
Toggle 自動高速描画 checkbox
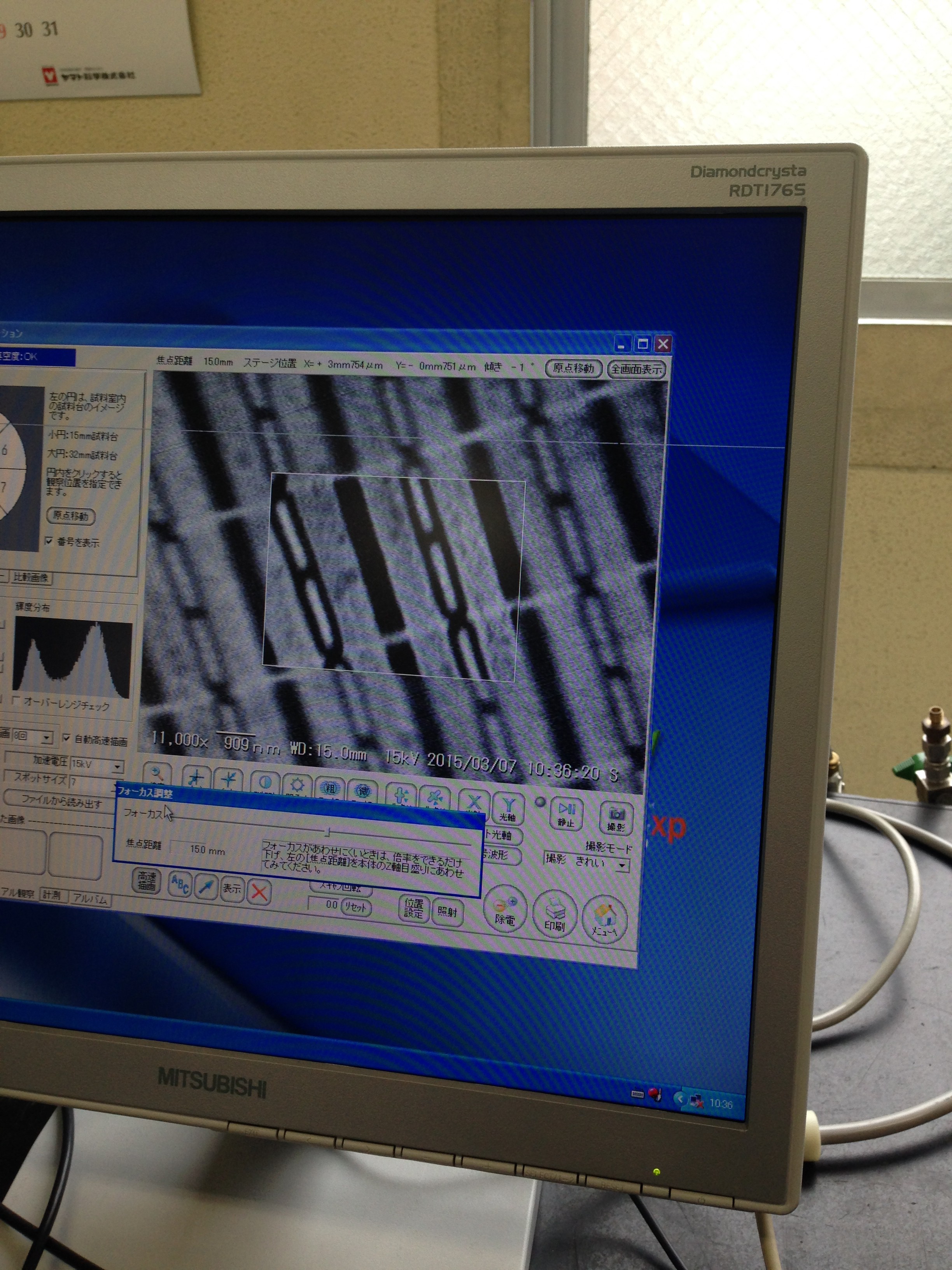point(66,738)
